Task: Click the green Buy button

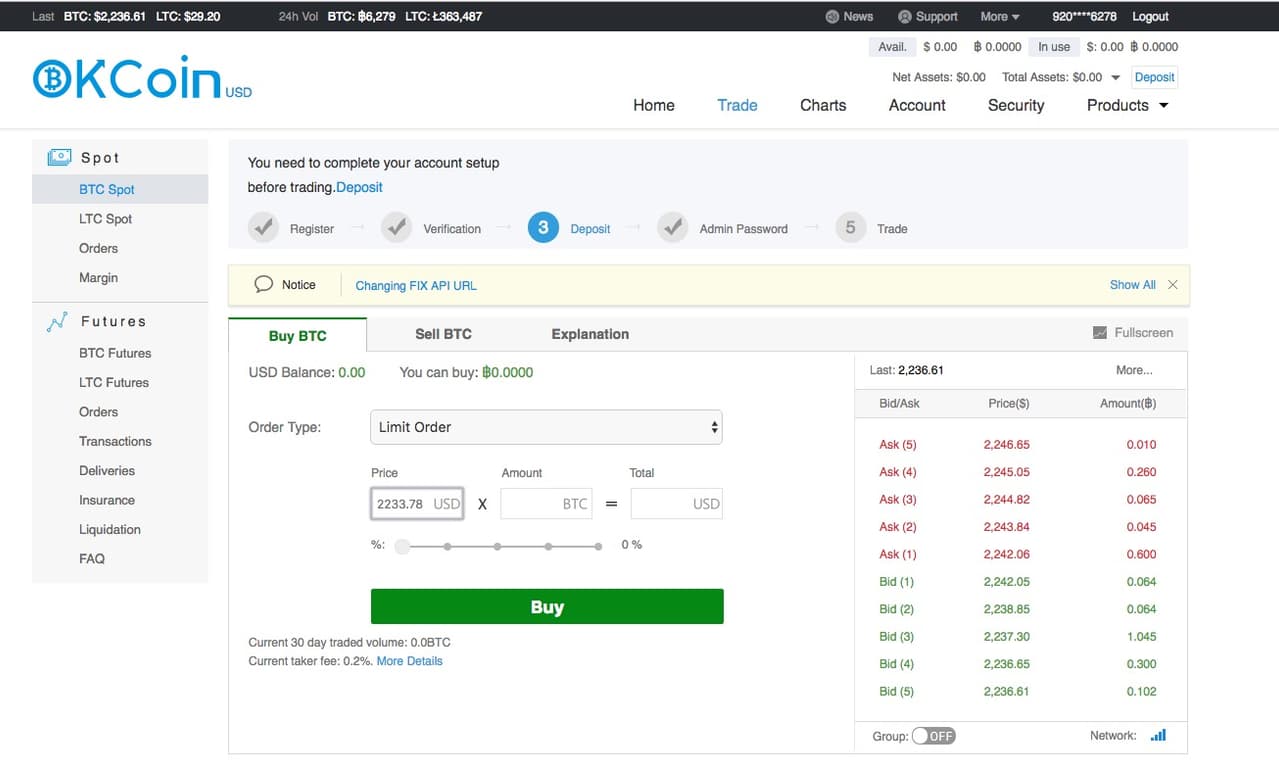Action: click(x=547, y=607)
